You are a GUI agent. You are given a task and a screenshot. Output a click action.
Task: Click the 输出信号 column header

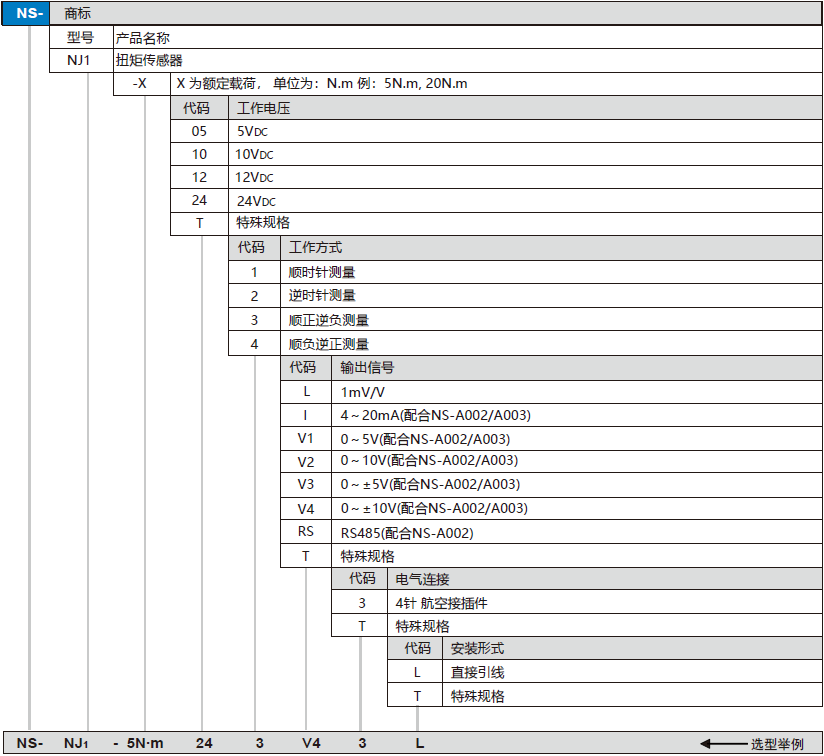(x=367, y=367)
